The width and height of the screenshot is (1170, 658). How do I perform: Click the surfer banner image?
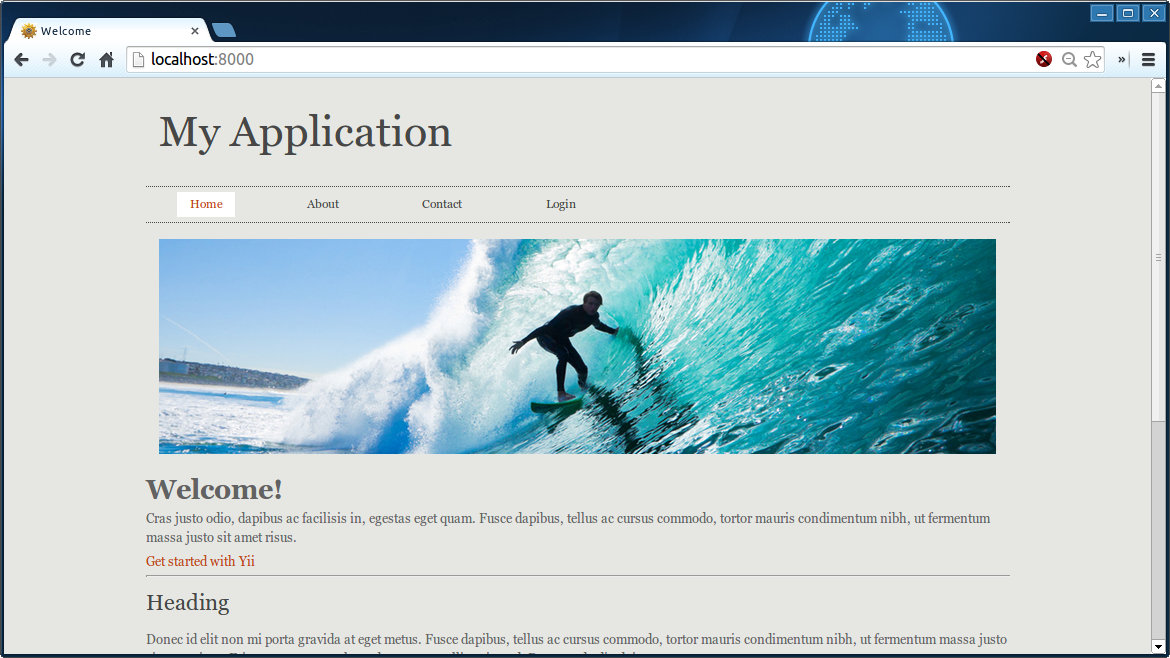[x=577, y=346]
